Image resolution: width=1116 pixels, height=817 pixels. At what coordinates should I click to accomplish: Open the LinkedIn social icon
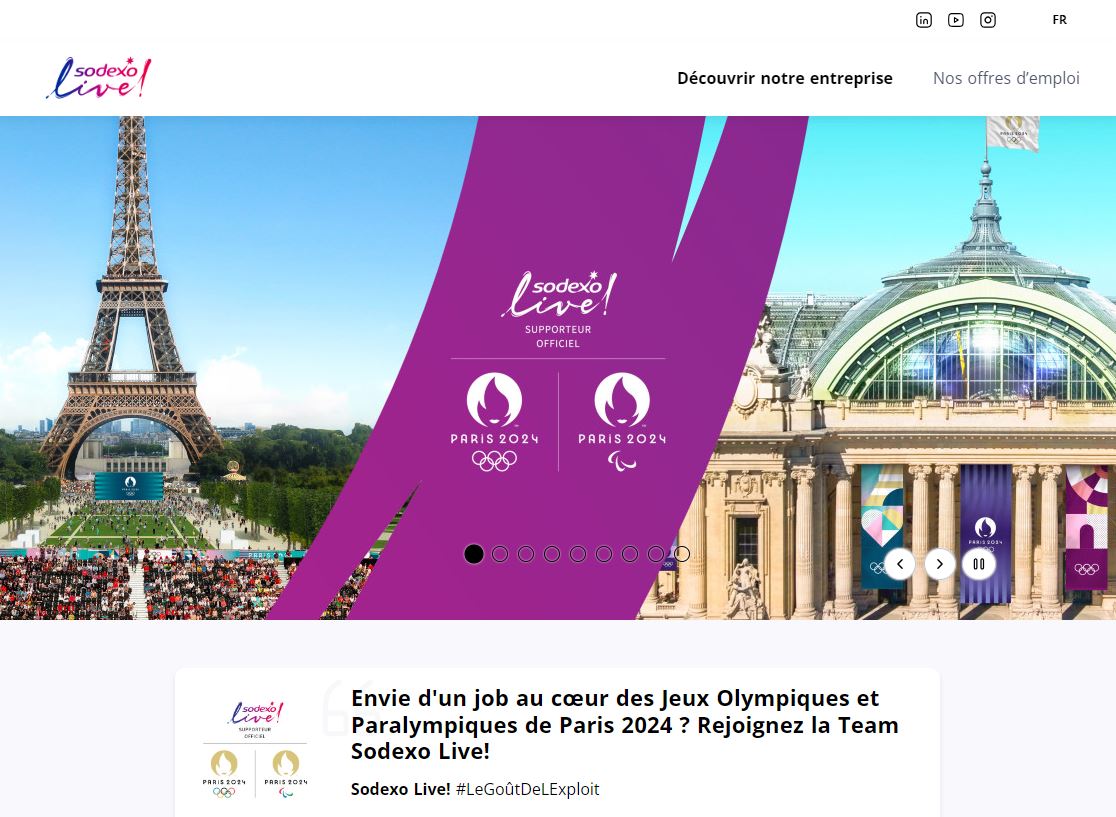point(923,20)
